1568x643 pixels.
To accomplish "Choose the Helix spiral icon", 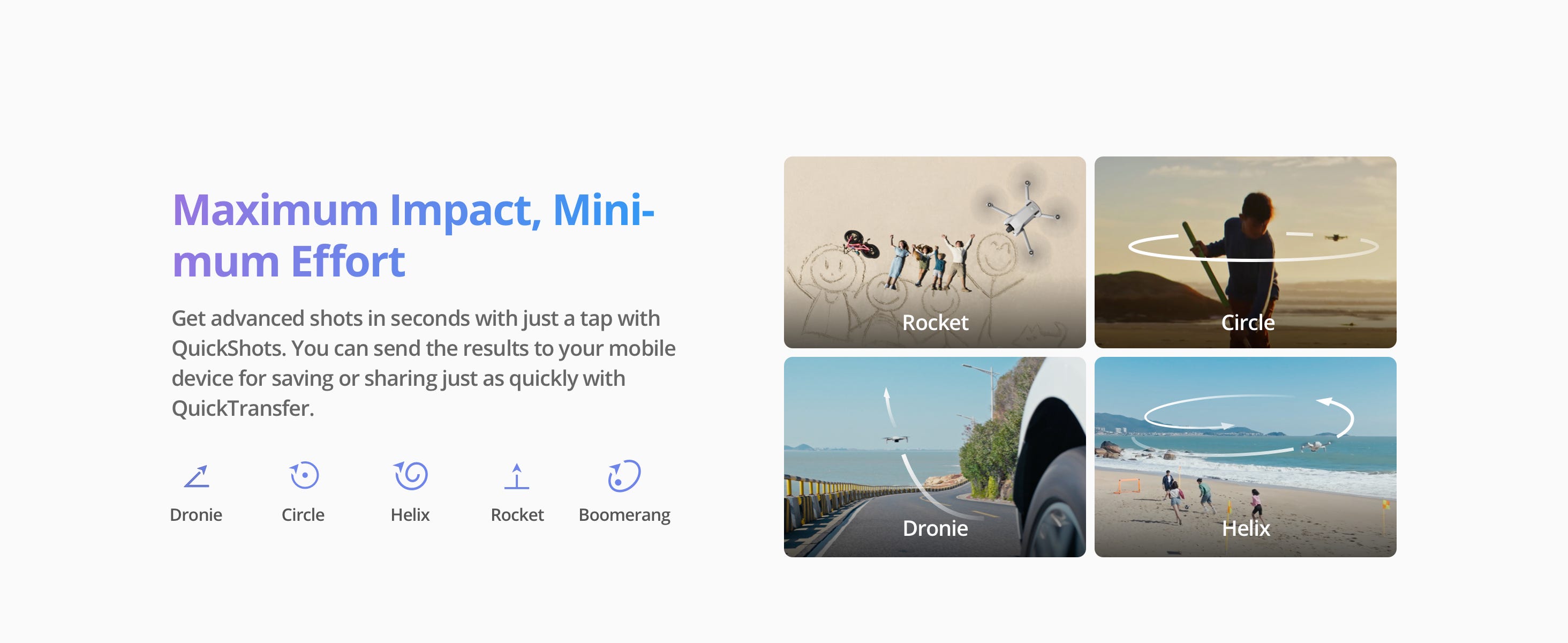I will coord(411,476).
